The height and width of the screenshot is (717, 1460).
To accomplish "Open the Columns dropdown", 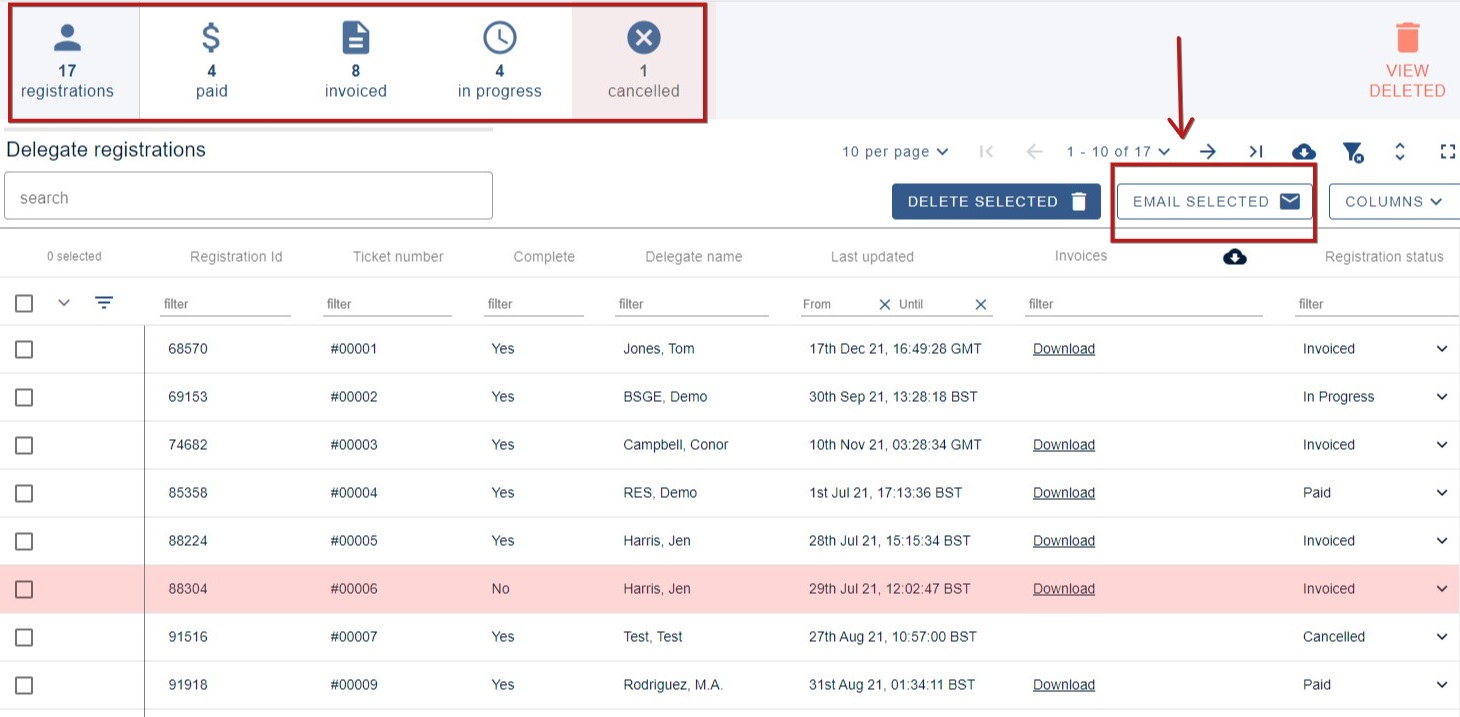I will tap(1394, 201).
